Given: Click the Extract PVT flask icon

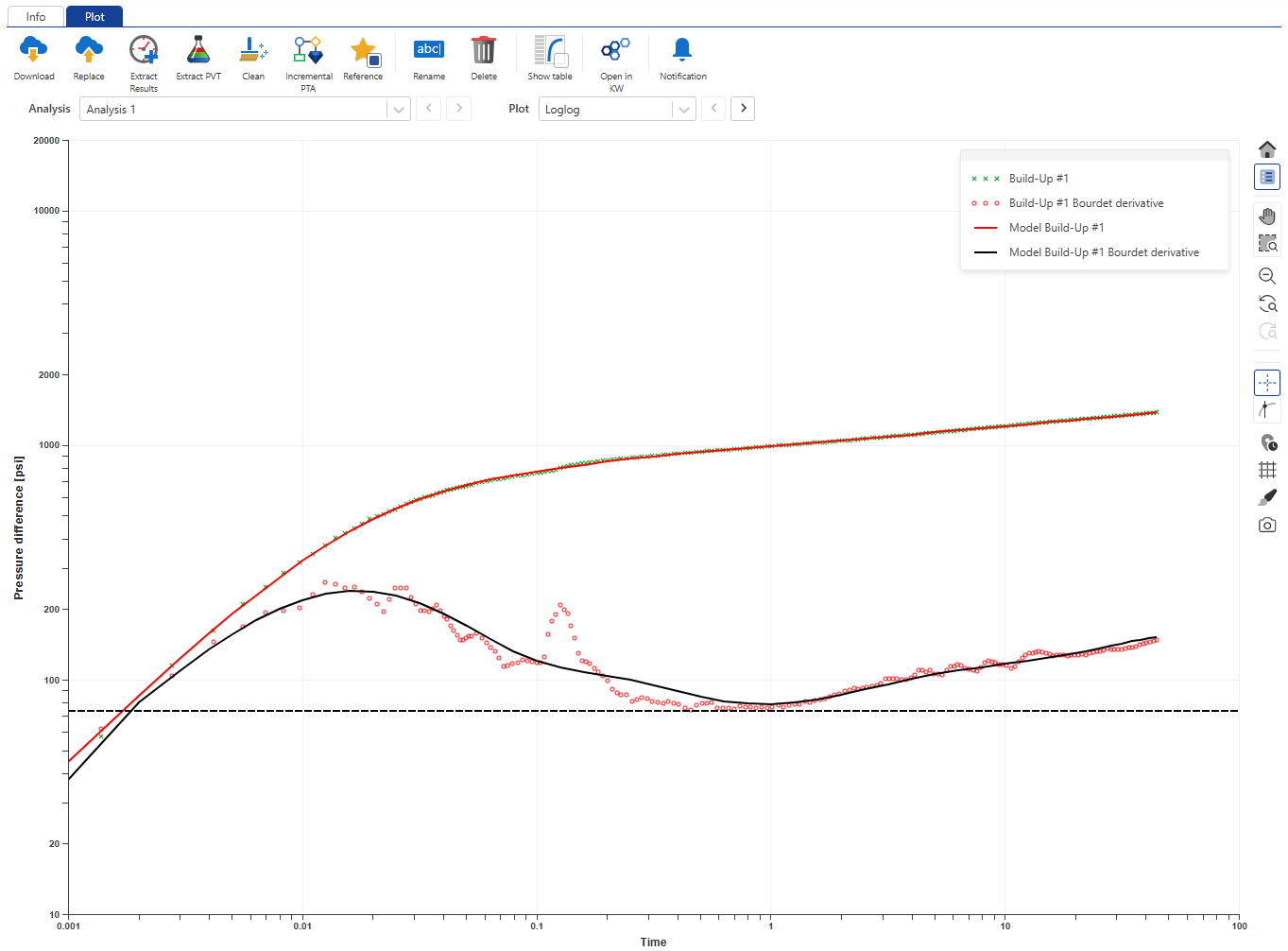Looking at the screenshot, I should pos(198,50).
